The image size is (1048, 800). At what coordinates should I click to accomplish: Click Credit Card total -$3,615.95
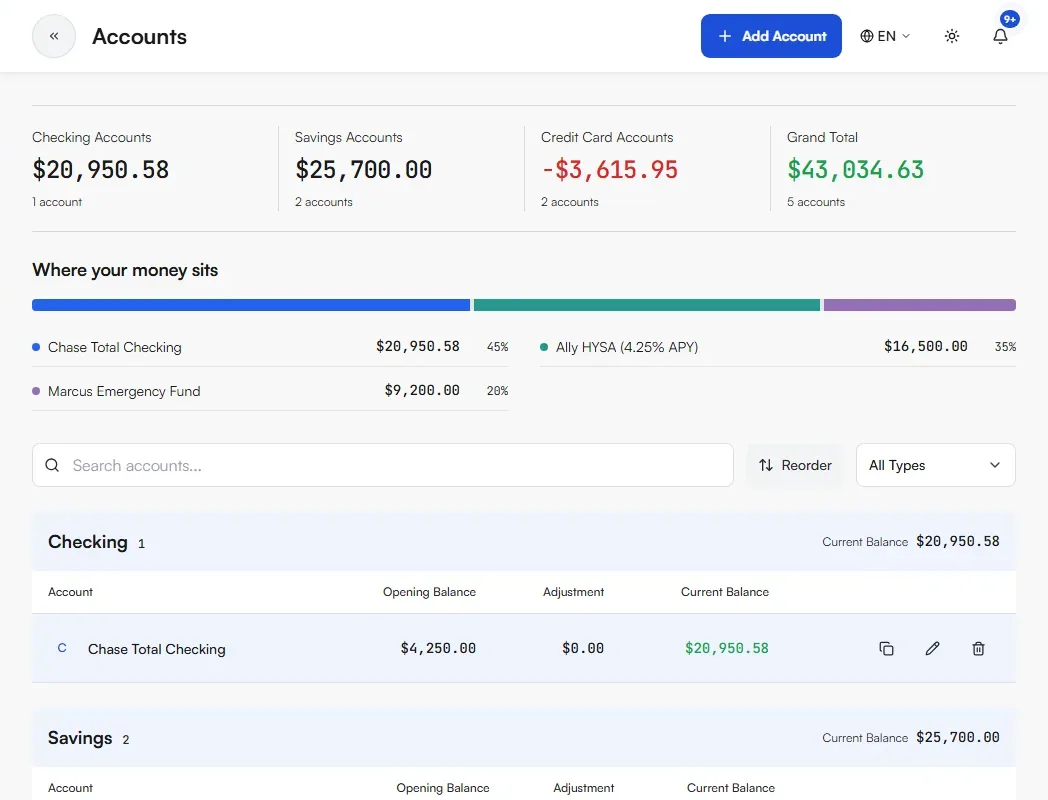point(610,170)
